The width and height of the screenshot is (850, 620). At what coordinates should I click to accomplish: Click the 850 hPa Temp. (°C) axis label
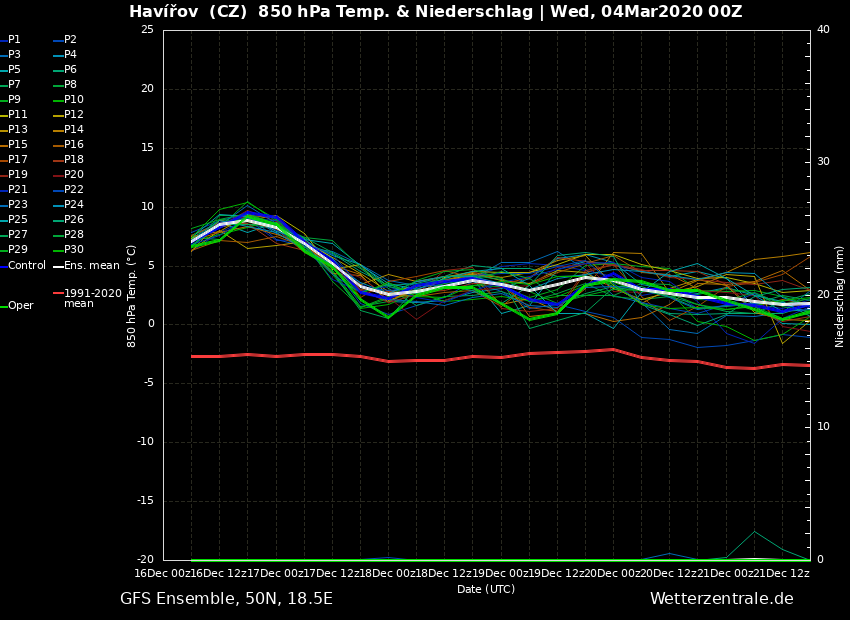tap(132, 295)
